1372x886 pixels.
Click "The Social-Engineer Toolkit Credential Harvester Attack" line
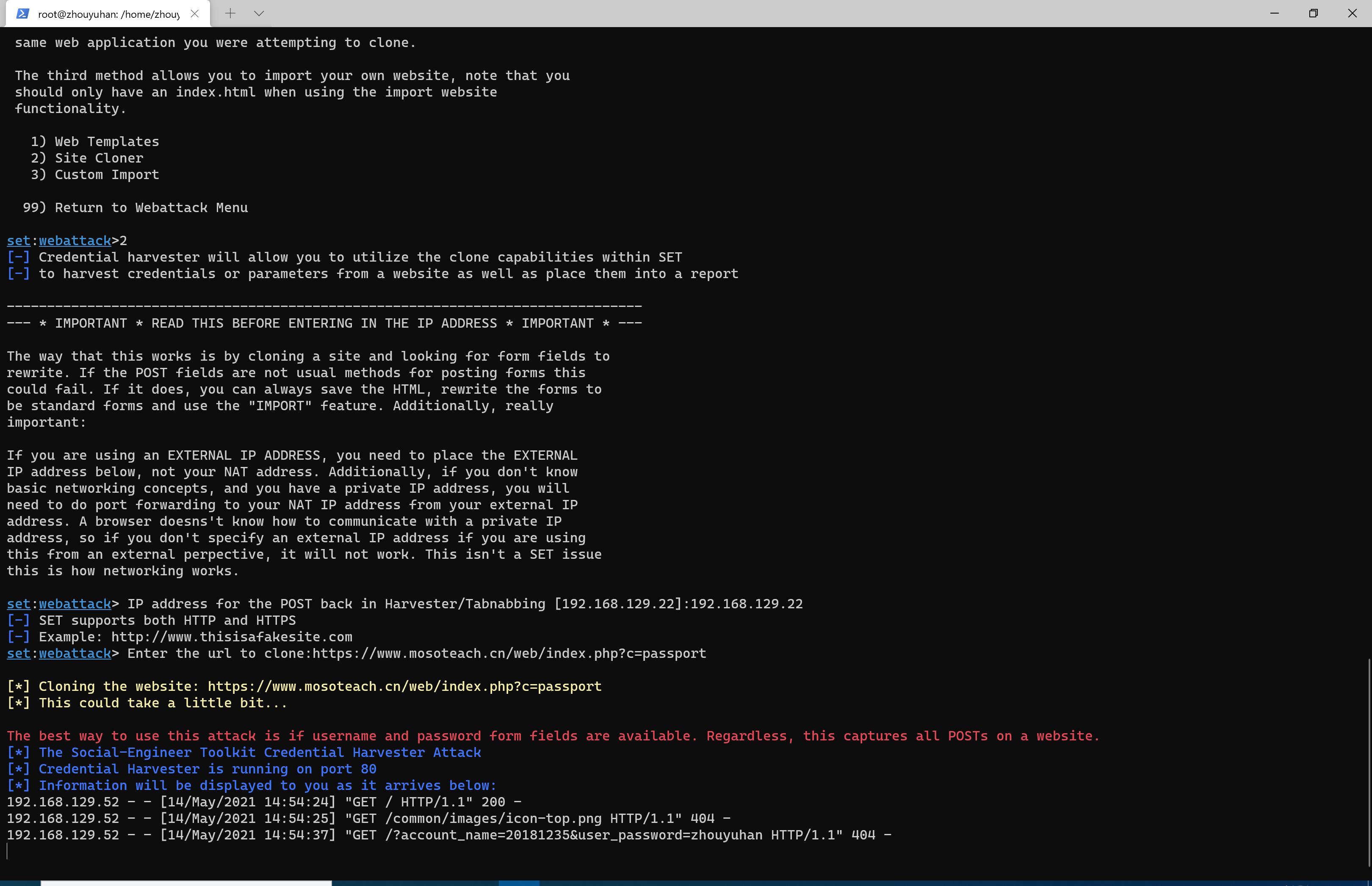pos(244,753)
